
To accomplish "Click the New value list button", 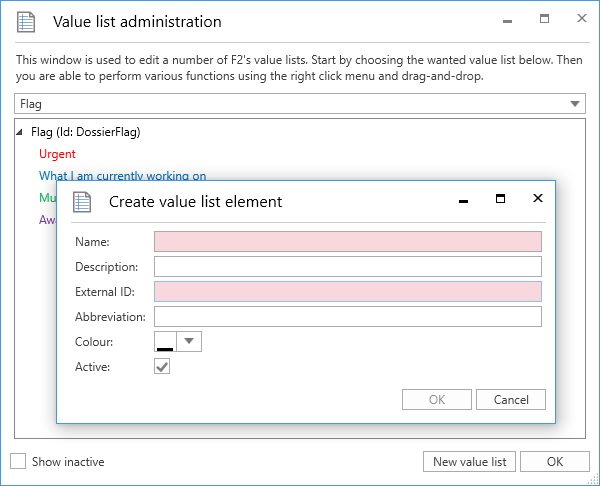I will click(469, 461).
